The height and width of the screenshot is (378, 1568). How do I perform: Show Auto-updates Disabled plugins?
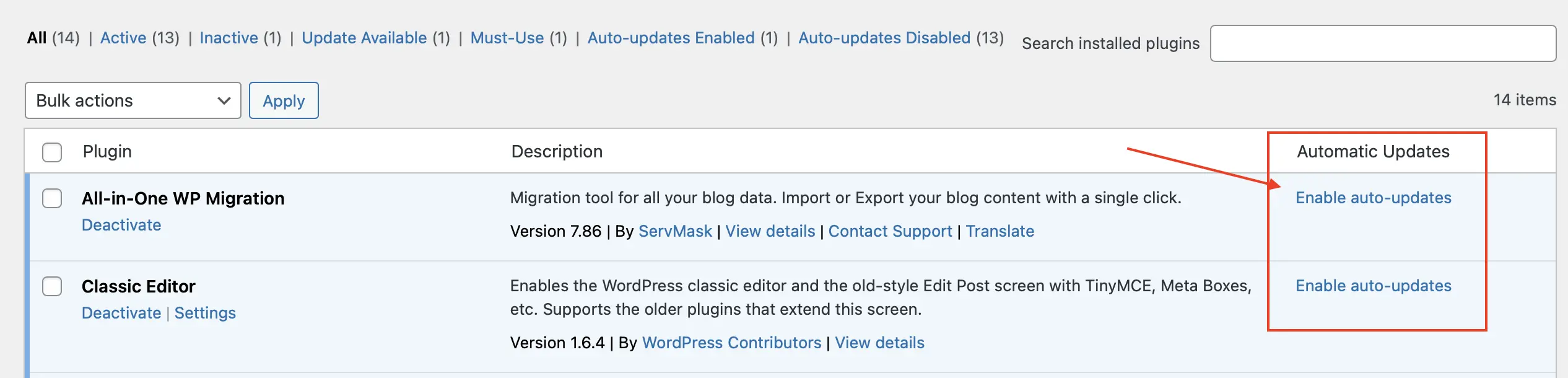click(x=884, y=38)
